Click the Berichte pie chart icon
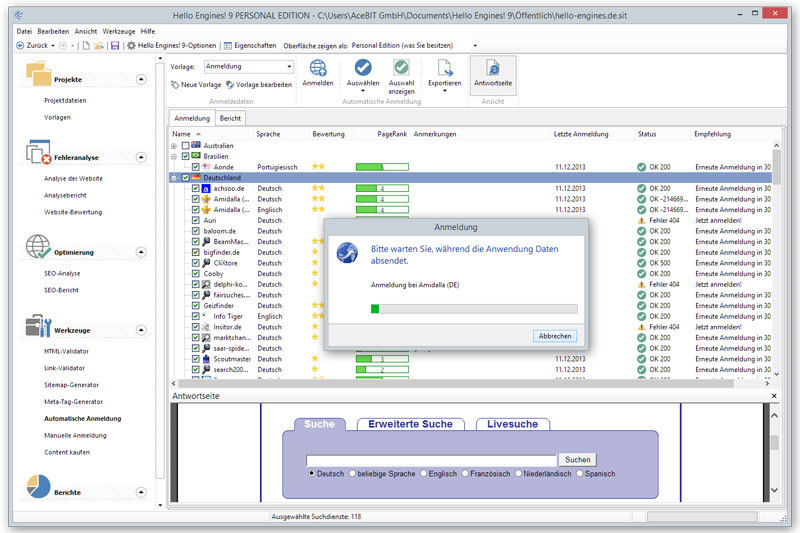Image resolution: width=800 pixels, height=533 pixels. 39,486
